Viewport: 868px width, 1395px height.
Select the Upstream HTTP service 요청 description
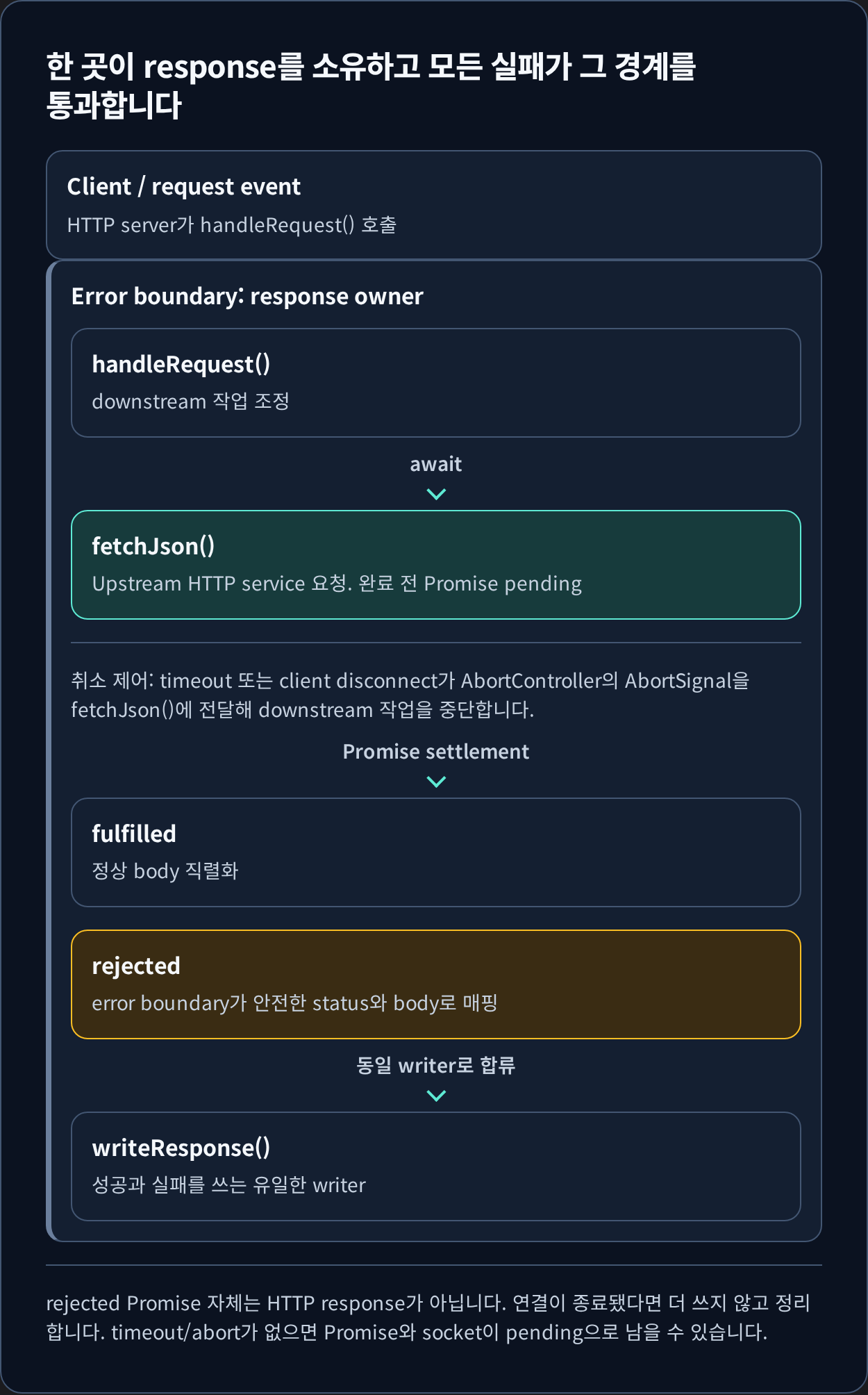[x=337, y=583]
